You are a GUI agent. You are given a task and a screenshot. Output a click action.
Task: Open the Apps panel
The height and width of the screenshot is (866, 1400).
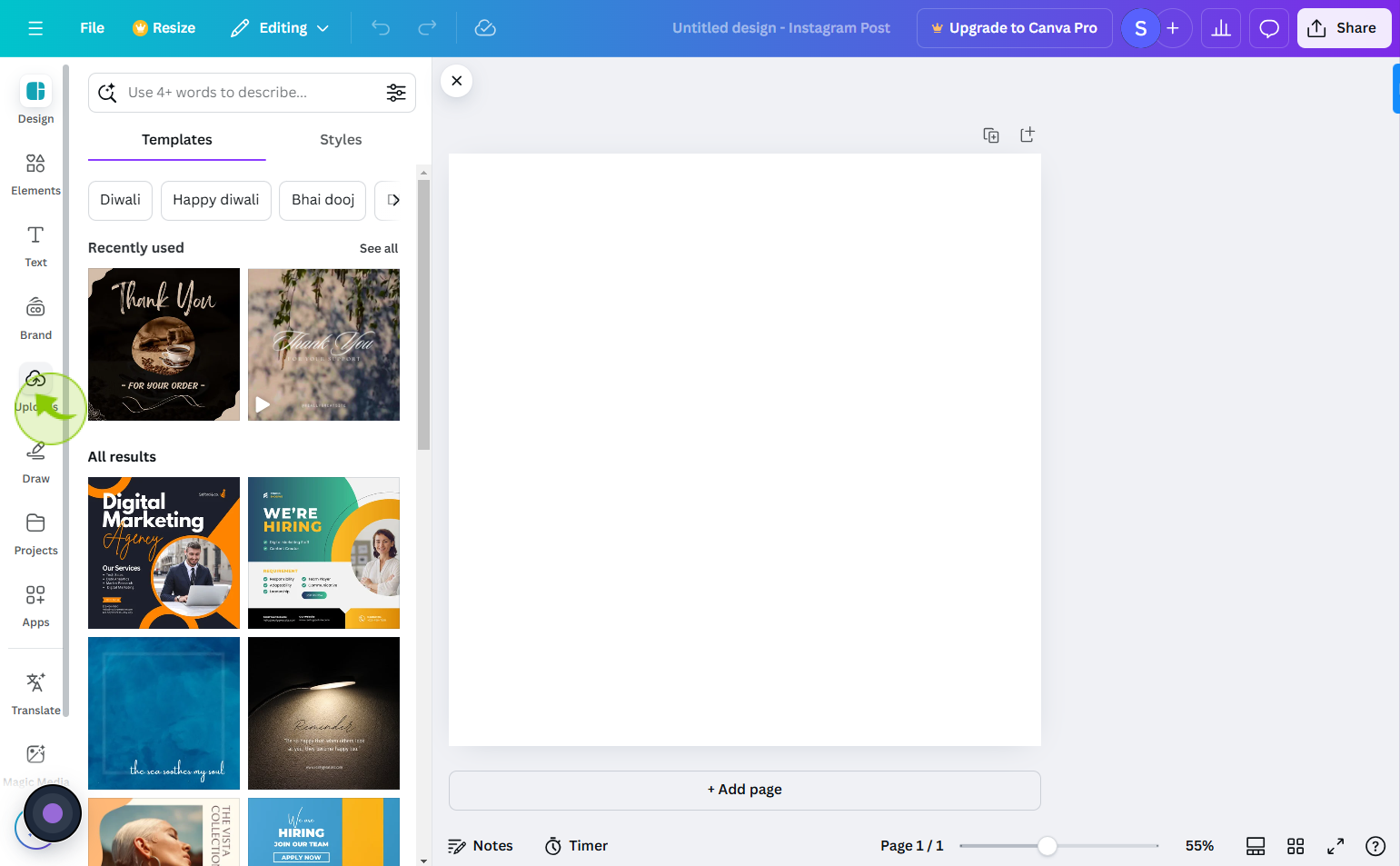click(x=35, y=605)
